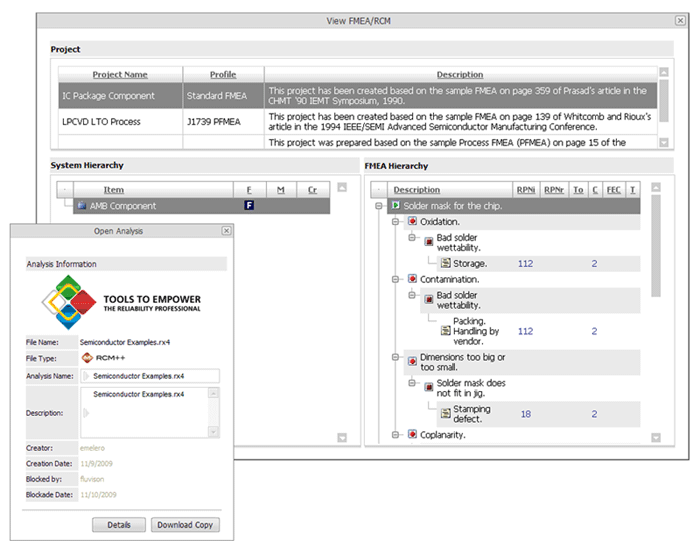Viewport: 700px width, 547px height.
Task: Click the red failure icon next to Oxidation
Action: point(411,221)
